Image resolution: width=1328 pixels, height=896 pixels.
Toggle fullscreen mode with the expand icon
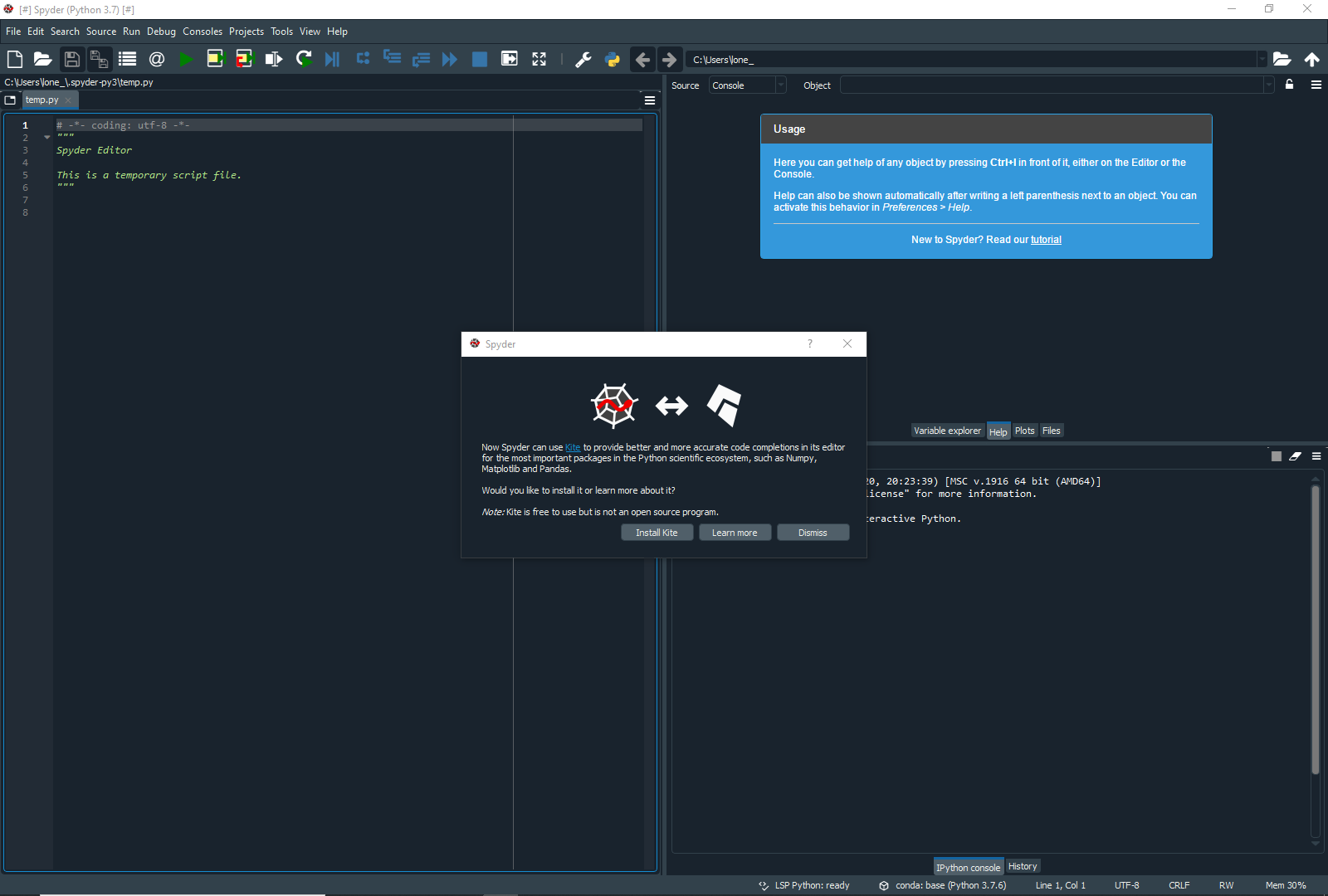click(x=539, y=59)
